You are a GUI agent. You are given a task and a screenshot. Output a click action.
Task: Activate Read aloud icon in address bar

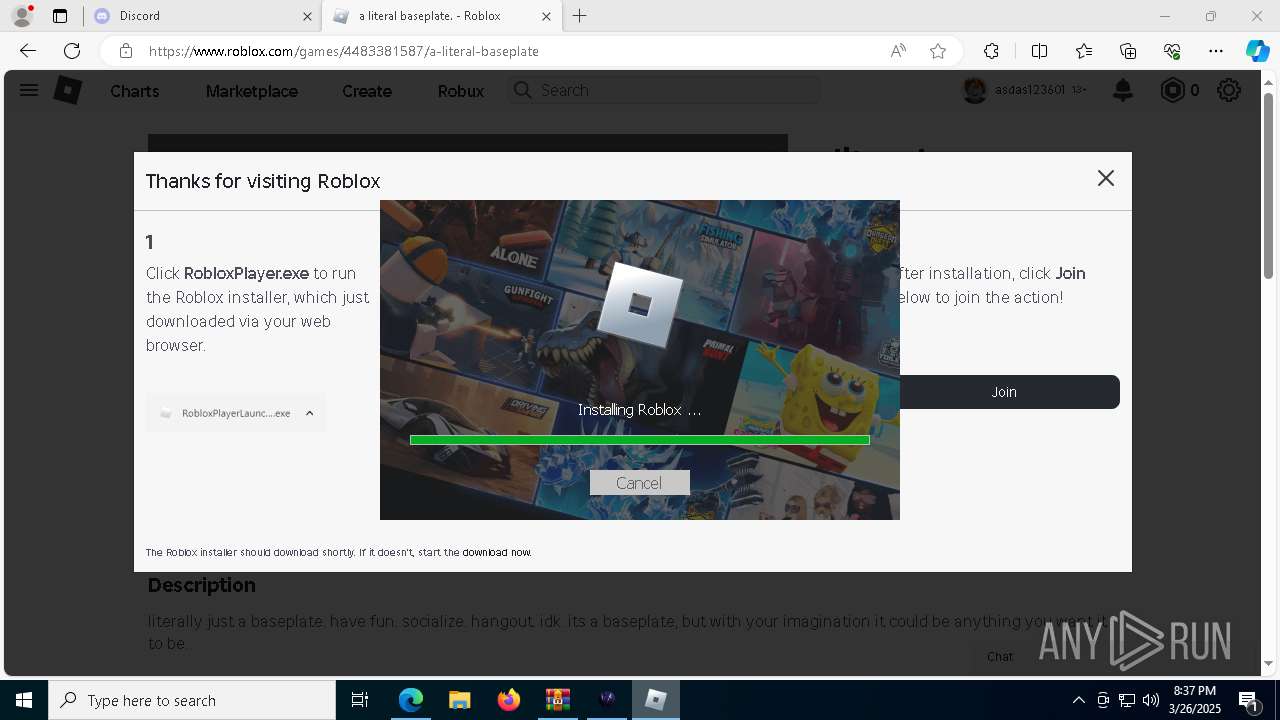898,51
